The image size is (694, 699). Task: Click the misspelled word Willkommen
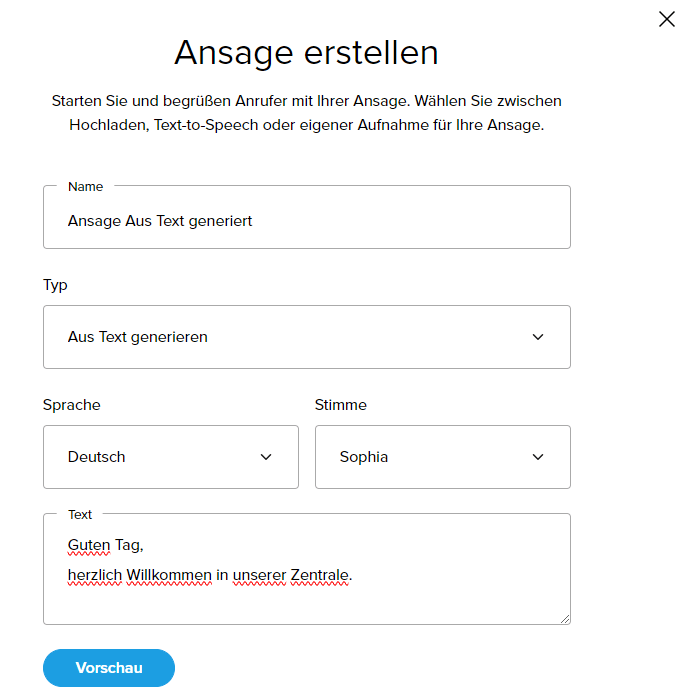coord(169,575)
